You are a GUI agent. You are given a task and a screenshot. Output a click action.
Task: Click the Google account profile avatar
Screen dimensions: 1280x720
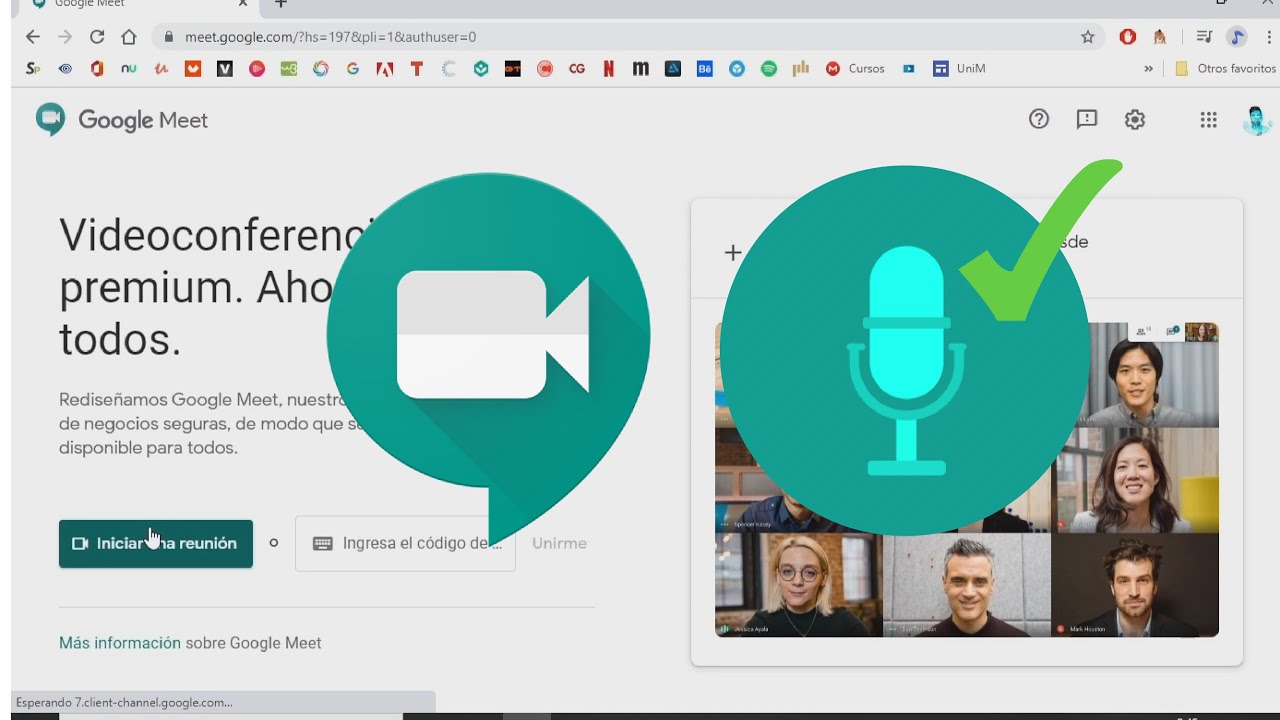click(x=1255, y=120)
